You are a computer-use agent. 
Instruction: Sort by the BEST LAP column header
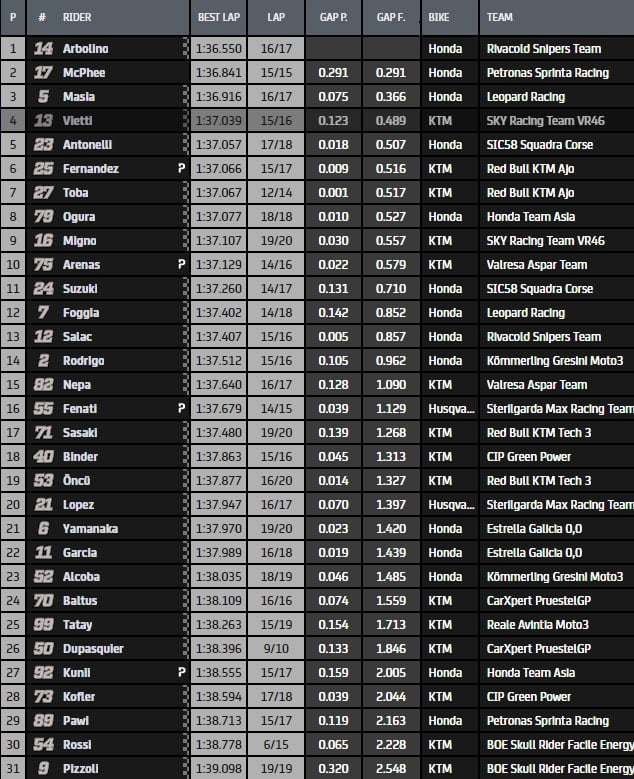tap(215, 18)
